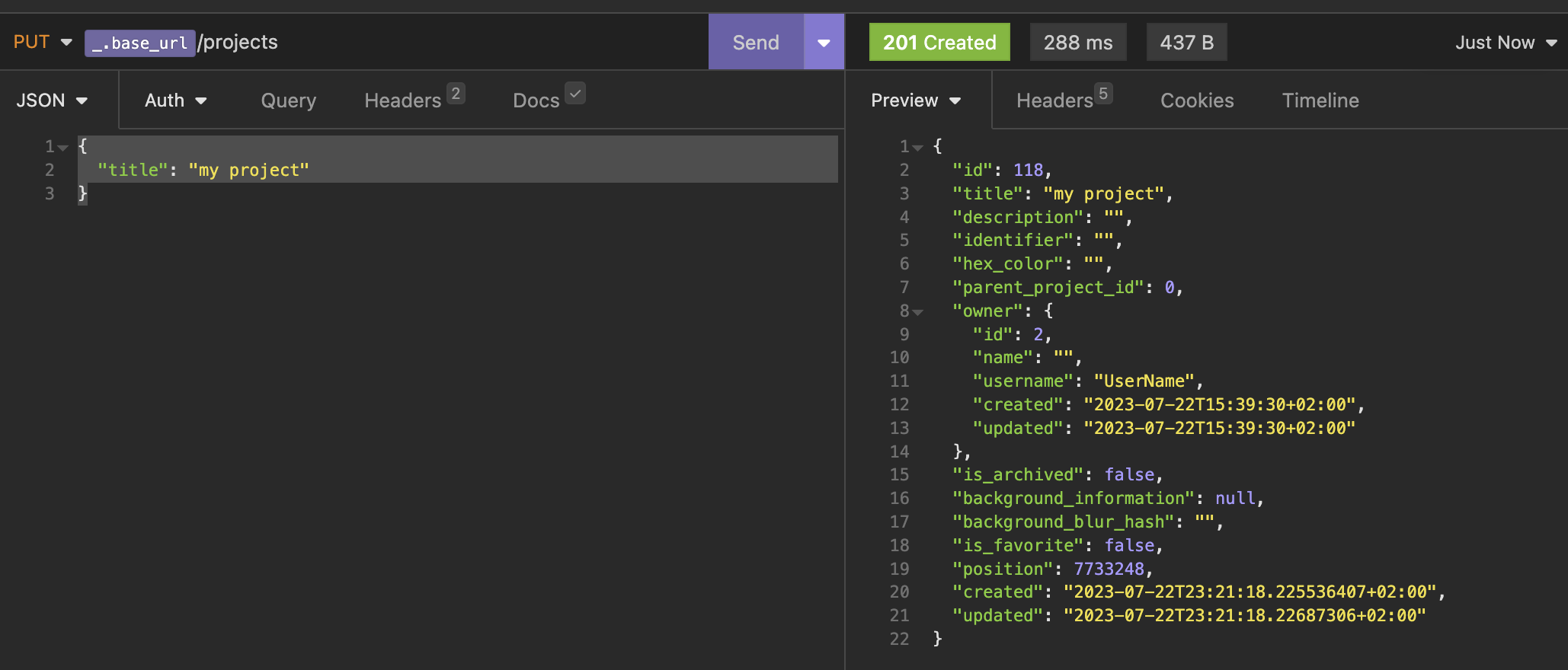This screenshot has width=1568, height=670.
Task: Click the id value 118 in the response
Action: 1028,170
